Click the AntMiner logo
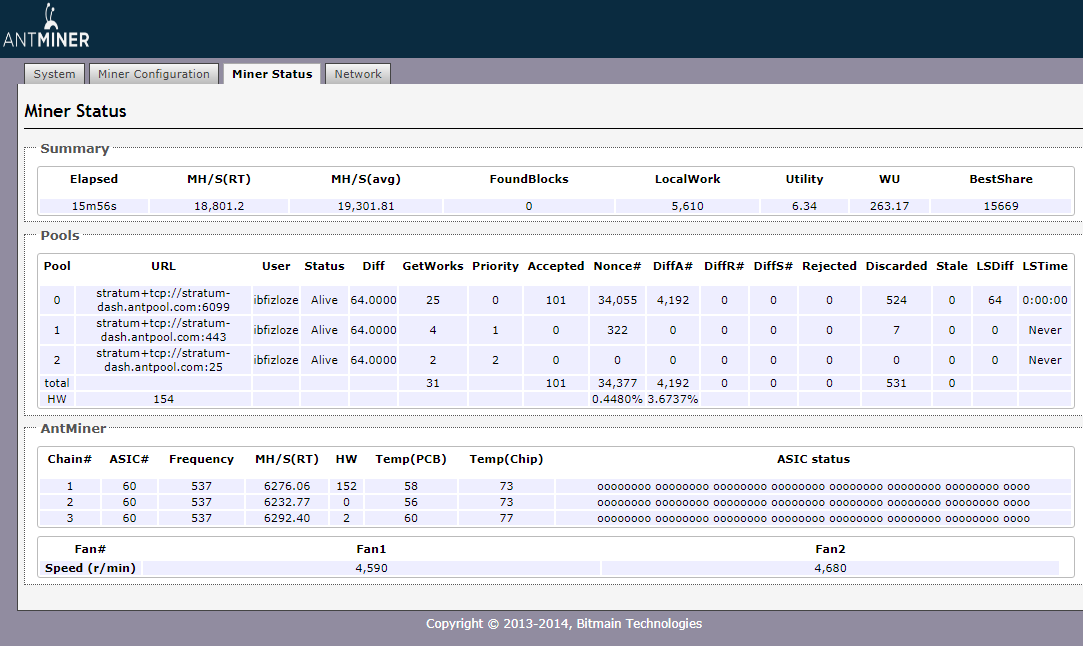Viewport: 1083px width, 646px height. click(x=47, y=29)
